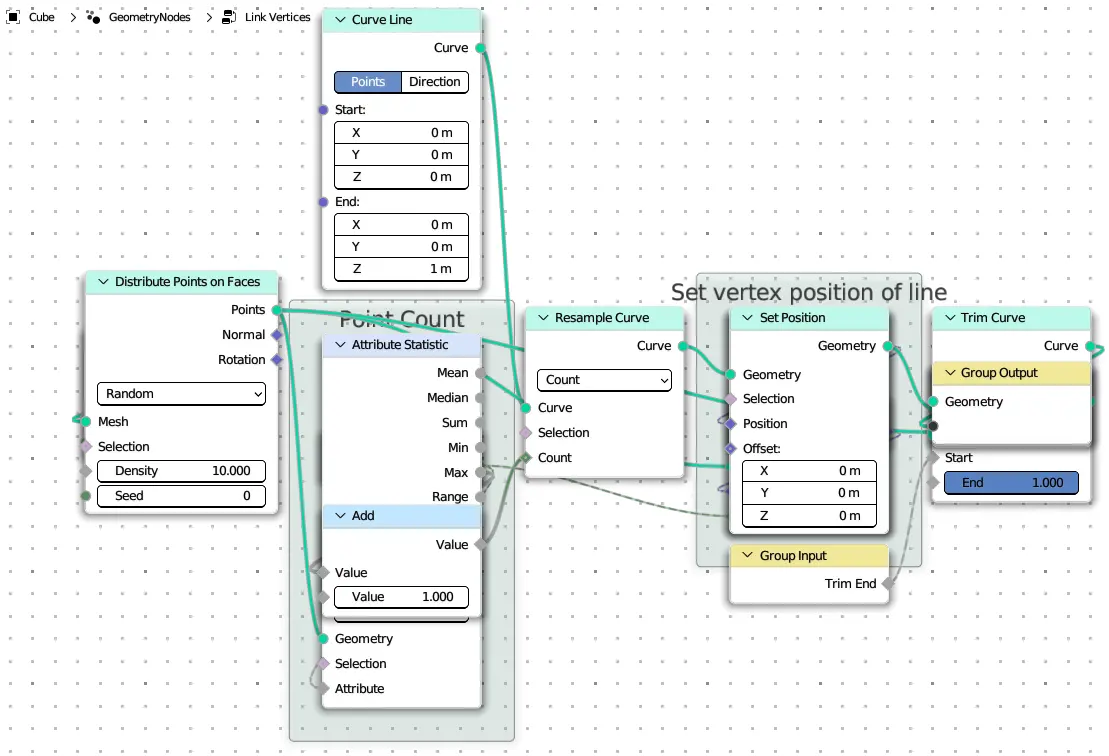
Task: Click the Max output socket of Attribute Statistic
Action: [x=481, y=472]
